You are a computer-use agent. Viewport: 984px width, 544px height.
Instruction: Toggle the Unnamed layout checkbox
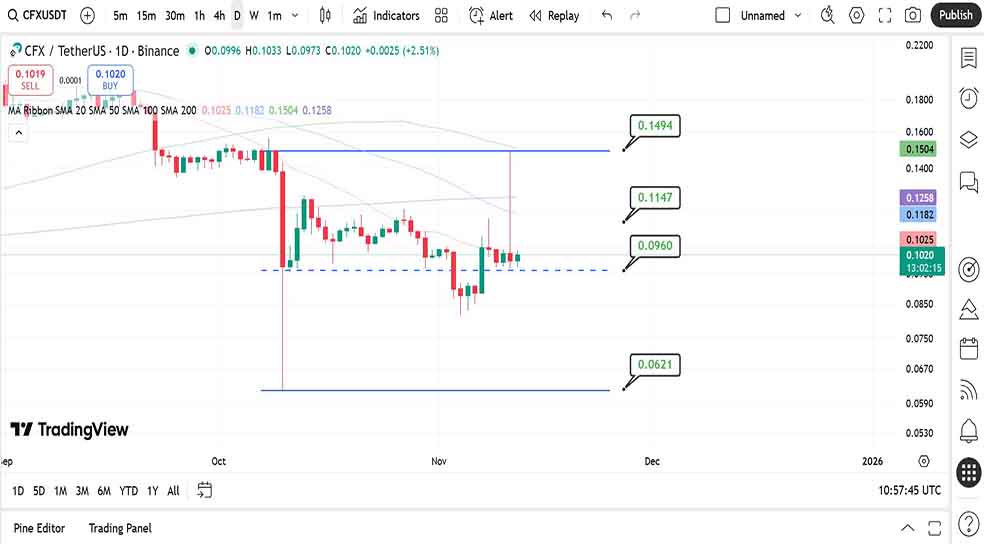coord(723,15)
